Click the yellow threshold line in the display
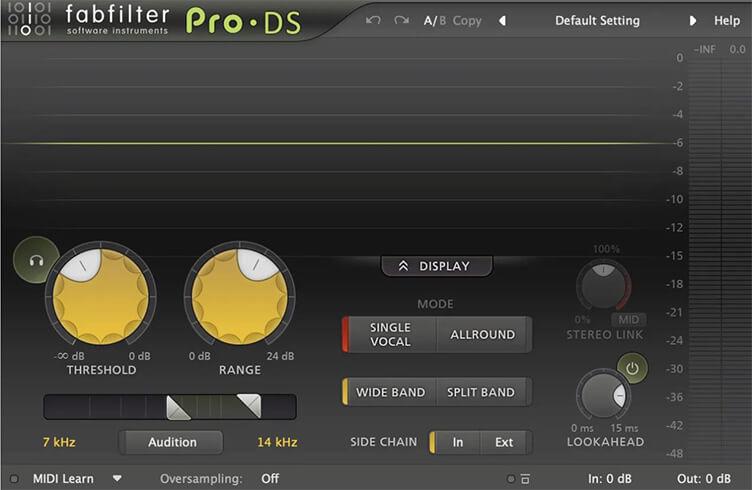Viewport: 752px width, 490px height. 336,143
